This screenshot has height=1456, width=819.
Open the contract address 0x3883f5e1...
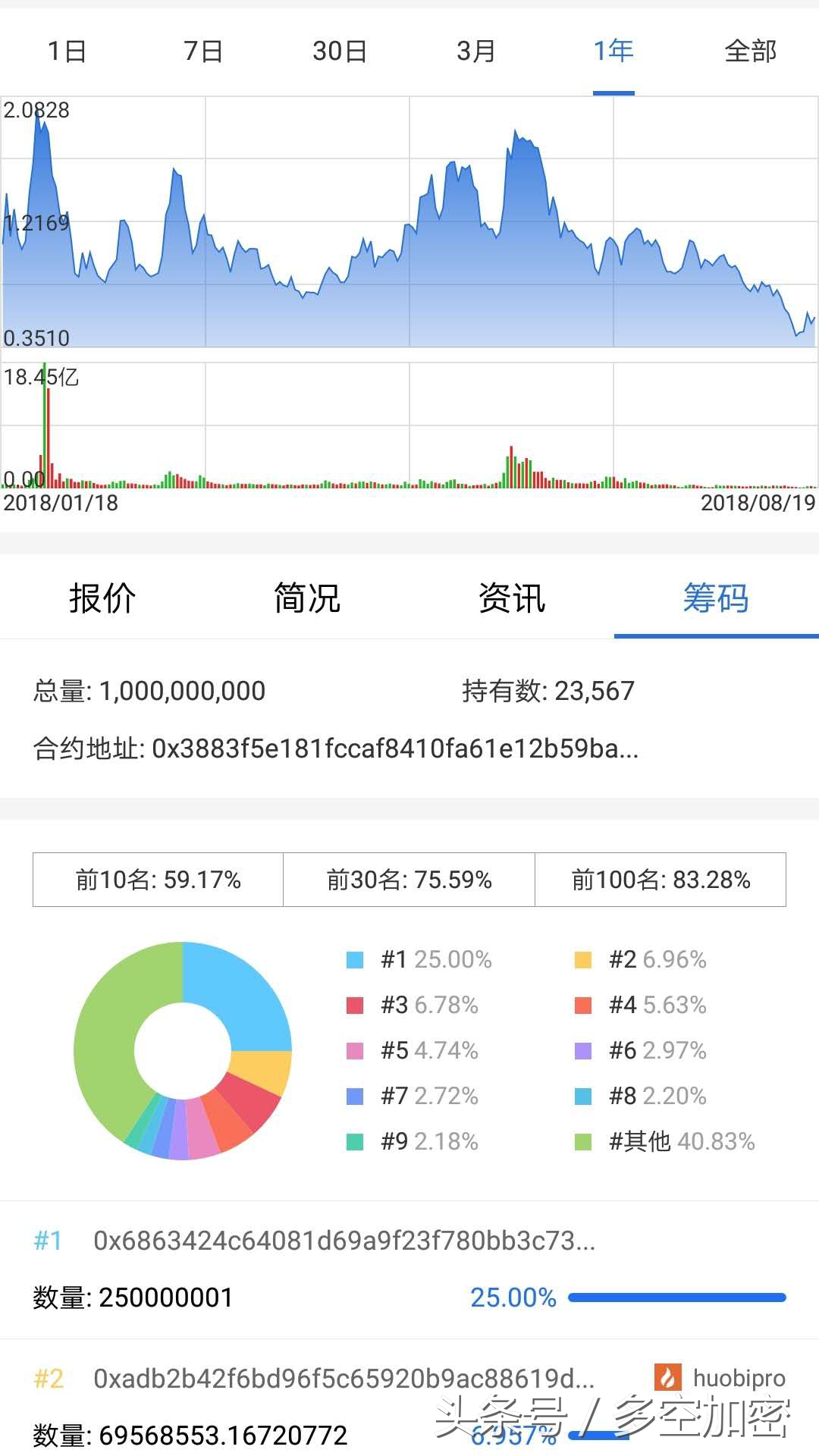point(395,748)
